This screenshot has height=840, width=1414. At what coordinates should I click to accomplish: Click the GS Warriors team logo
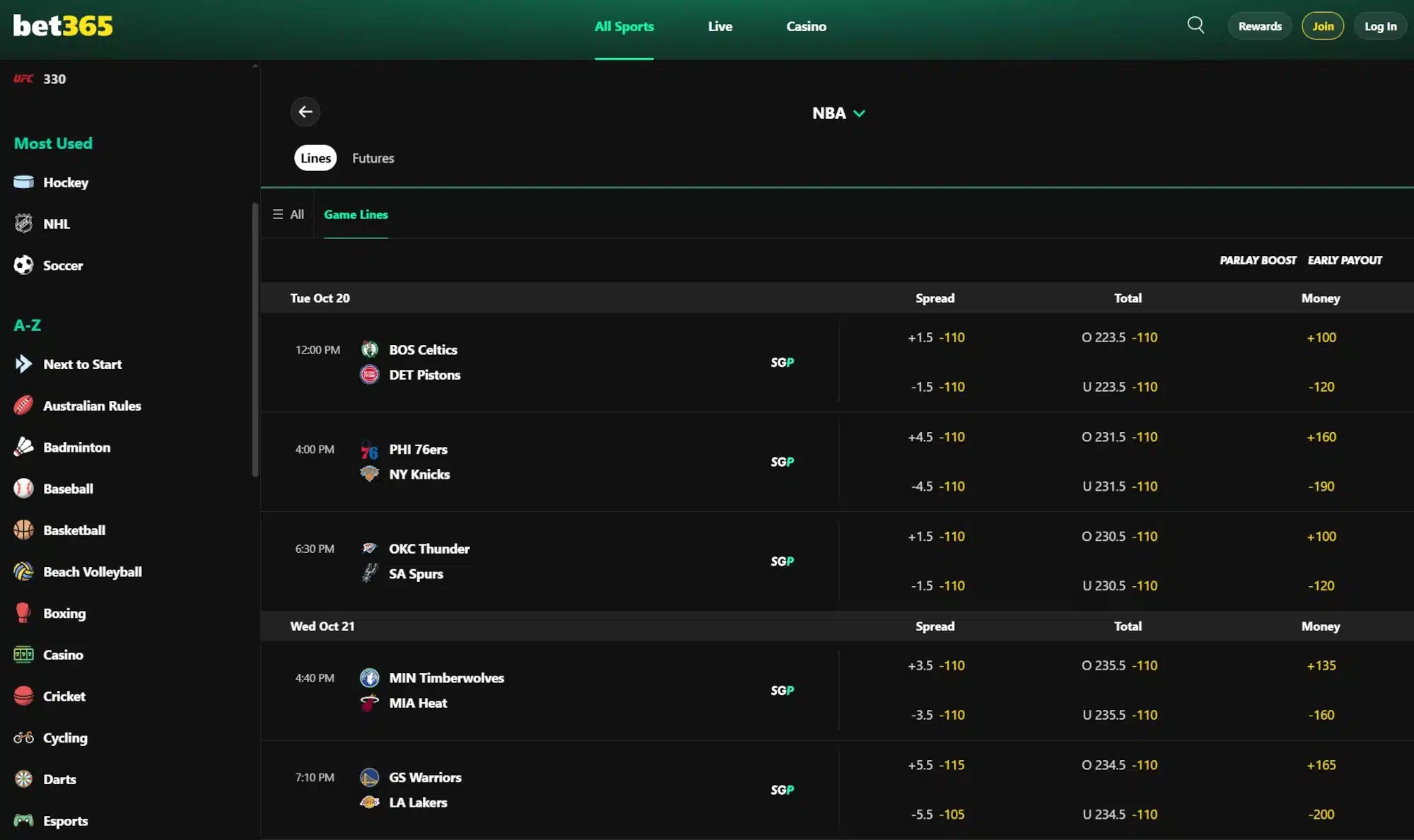(x=369, y=777)
